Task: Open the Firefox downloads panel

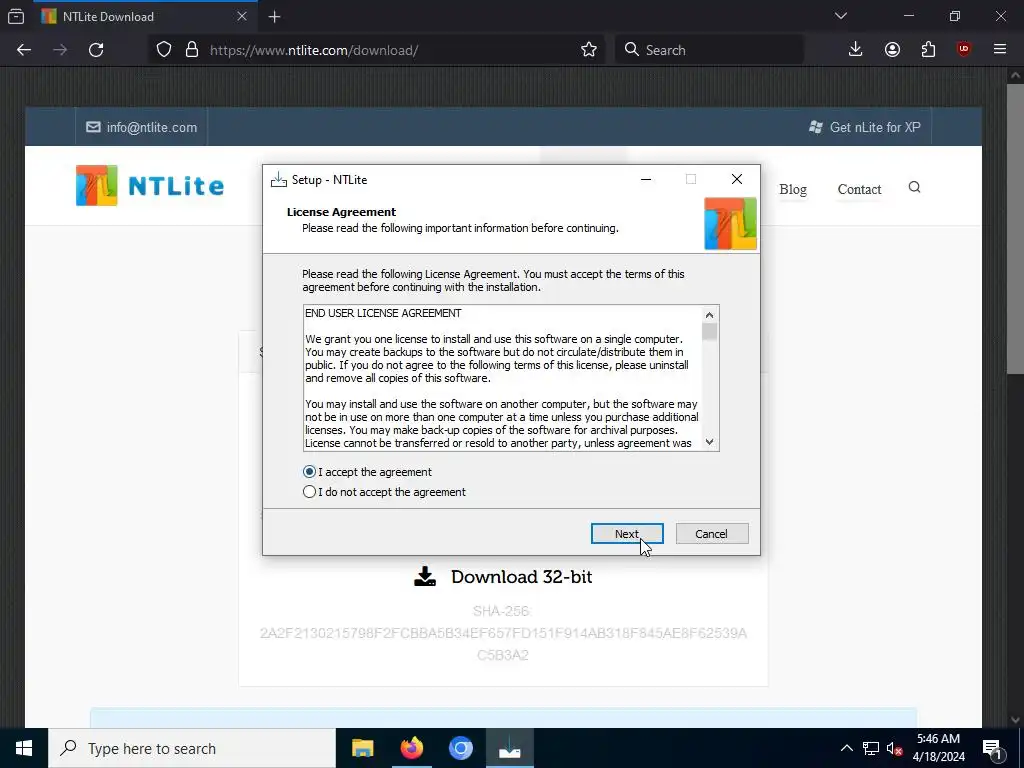Action: point(856,50)
